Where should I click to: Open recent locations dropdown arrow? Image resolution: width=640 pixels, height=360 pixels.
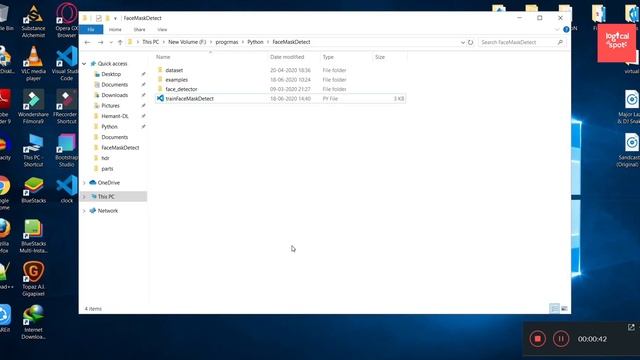tap(111, 42)
